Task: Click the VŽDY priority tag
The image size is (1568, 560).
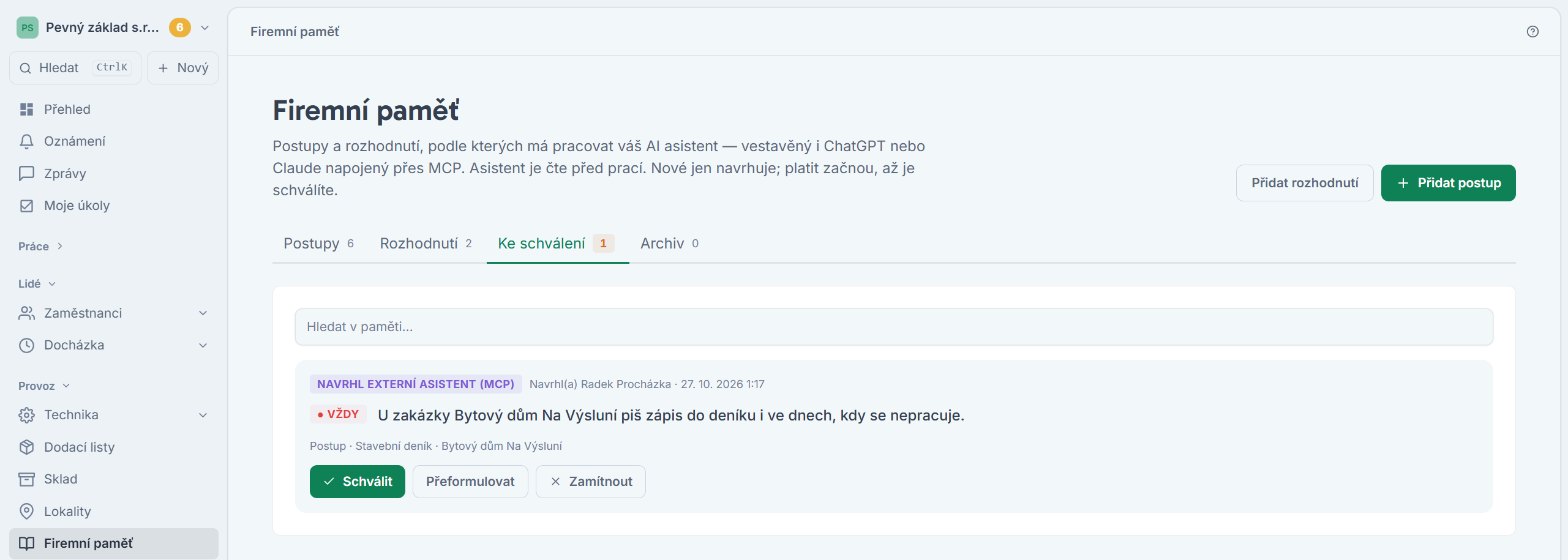Action: click(338, 414)
